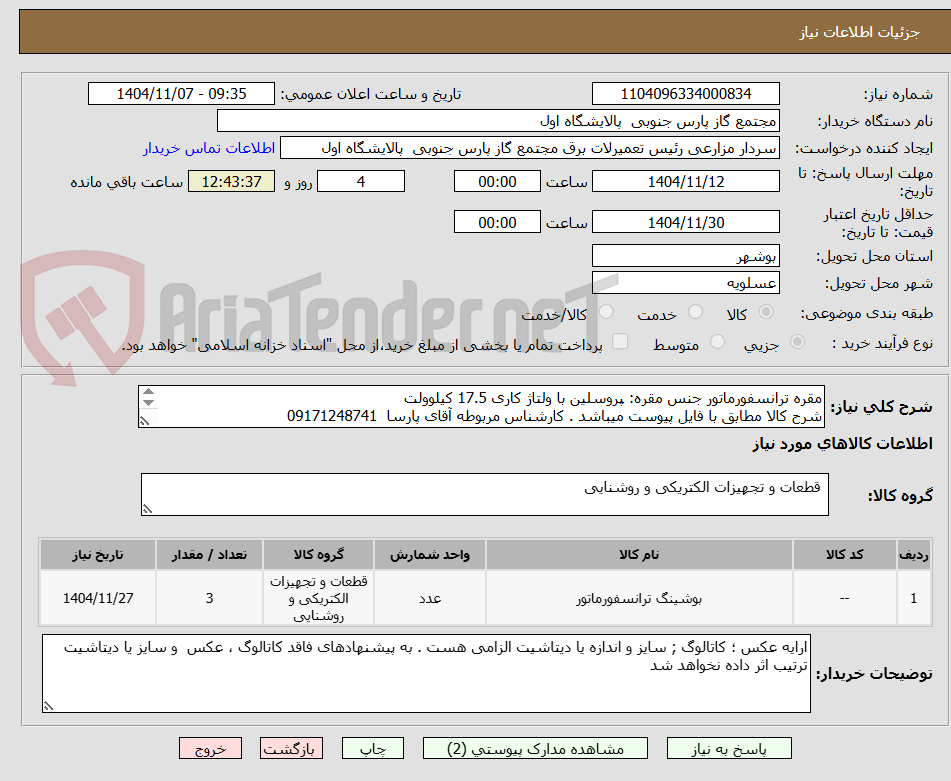Click the unit cell عدد
951x781 pixels.
(429, 598)
